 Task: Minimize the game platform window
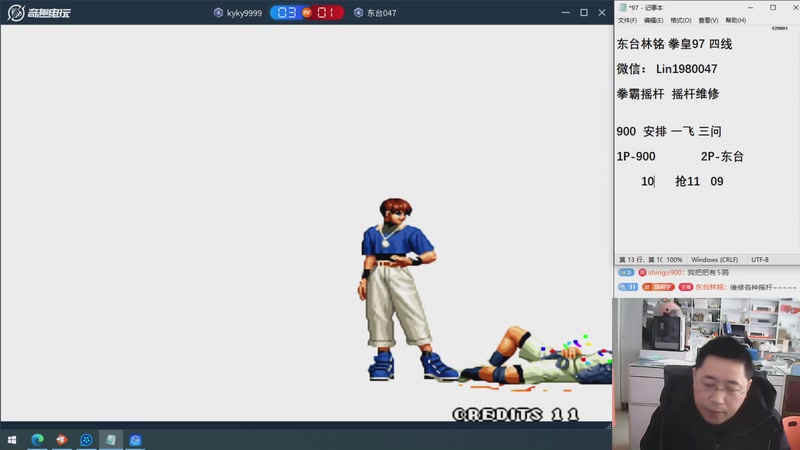tap(565, 12)
